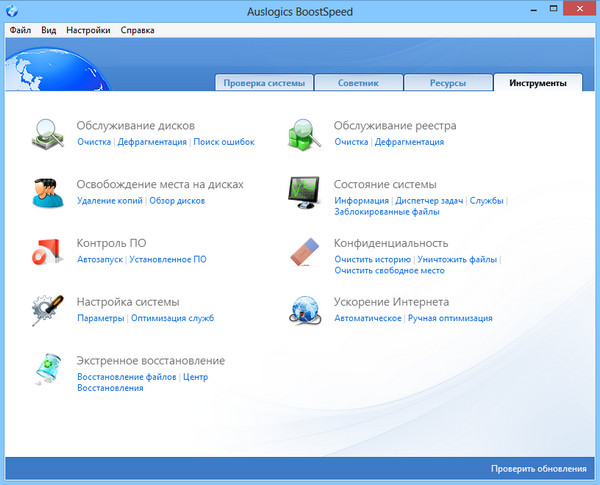Open the Справка menu
Viewport: 600px width, 485px height.
[x=137, y=30]
